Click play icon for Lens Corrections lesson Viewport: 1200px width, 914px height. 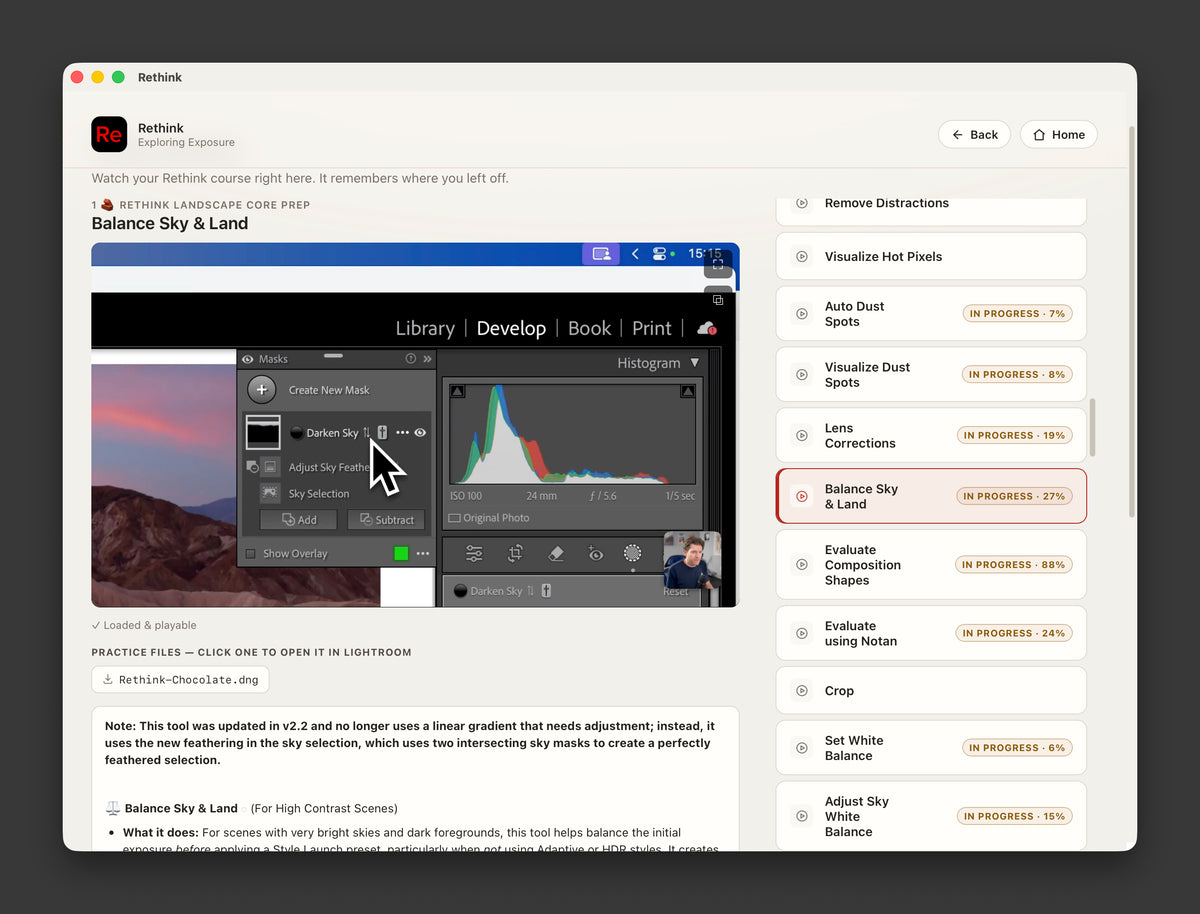coord(802,436)
